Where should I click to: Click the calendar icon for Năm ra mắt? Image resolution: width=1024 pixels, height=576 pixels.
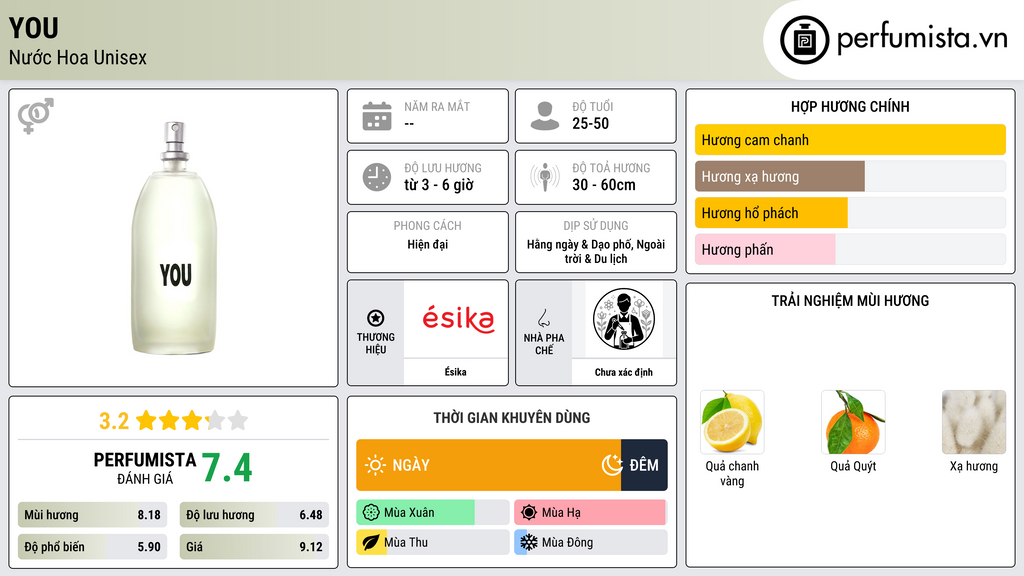click(x=377, y=116)
